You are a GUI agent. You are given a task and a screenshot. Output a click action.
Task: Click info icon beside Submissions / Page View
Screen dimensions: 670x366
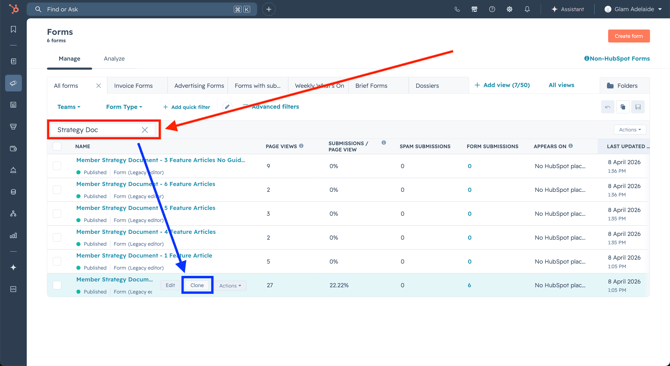click(383, 143)
